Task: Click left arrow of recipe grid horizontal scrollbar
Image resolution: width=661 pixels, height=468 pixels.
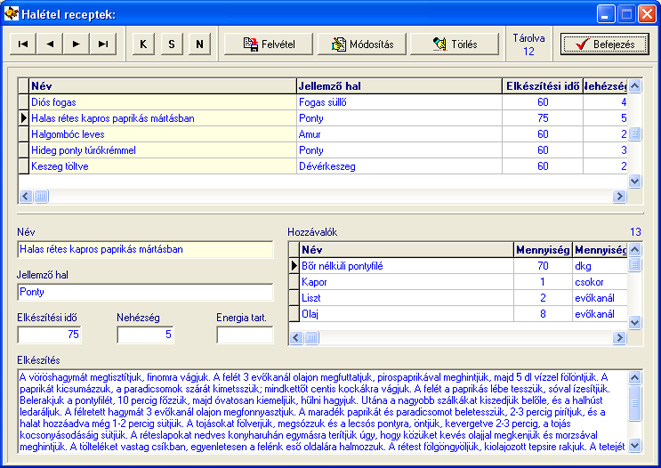Action: pos(26,196)
